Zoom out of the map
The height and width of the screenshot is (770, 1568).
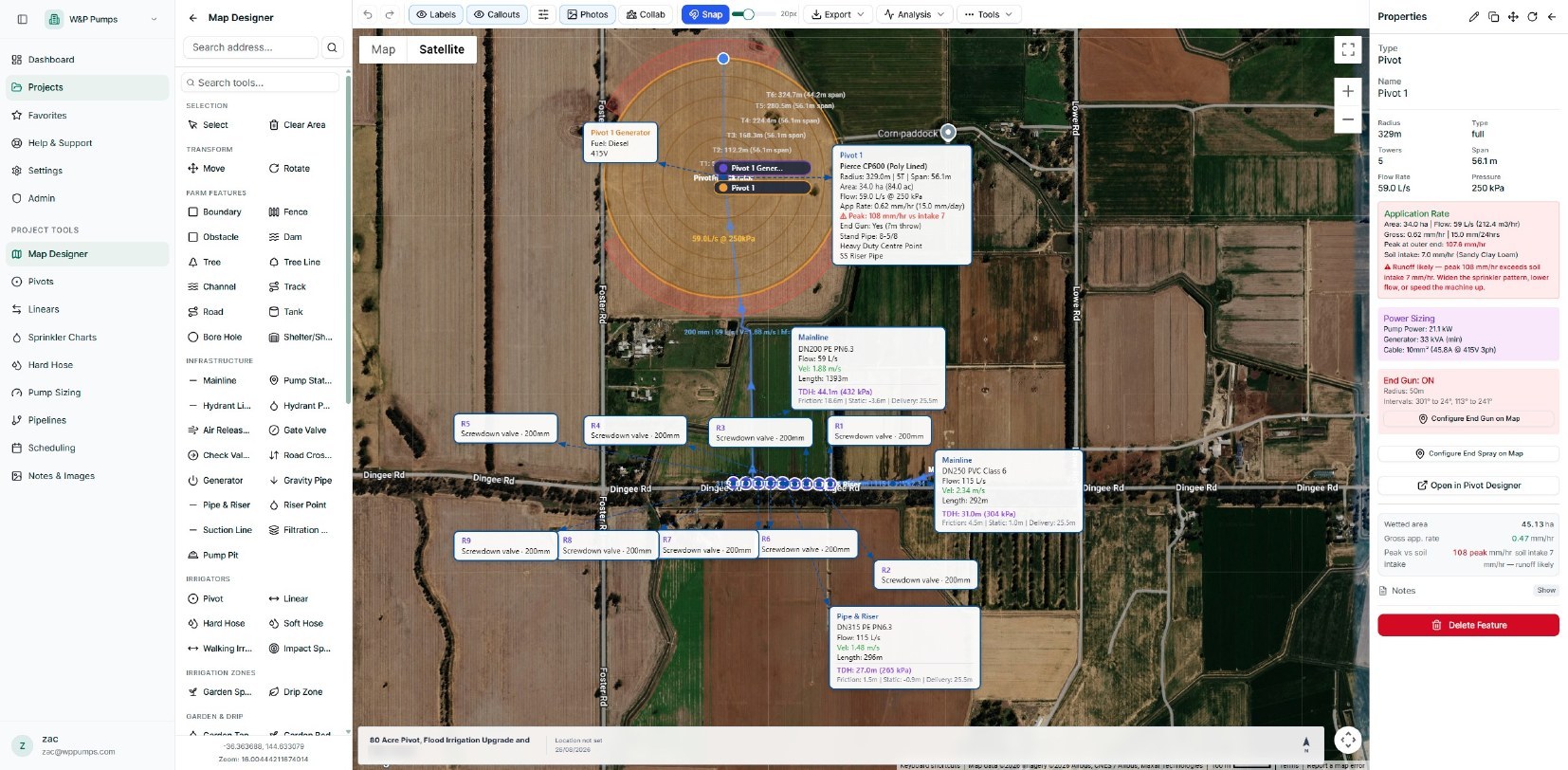pos(1348,119)
